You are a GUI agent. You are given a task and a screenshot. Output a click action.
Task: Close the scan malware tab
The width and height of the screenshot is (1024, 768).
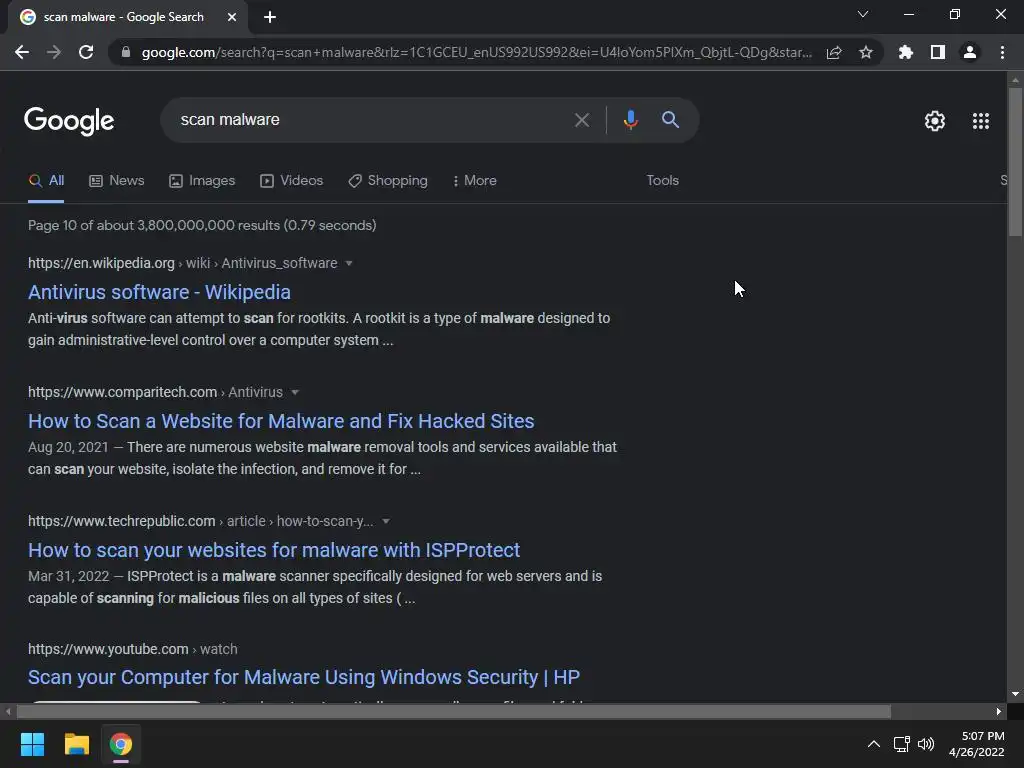[x=232, y=17]
